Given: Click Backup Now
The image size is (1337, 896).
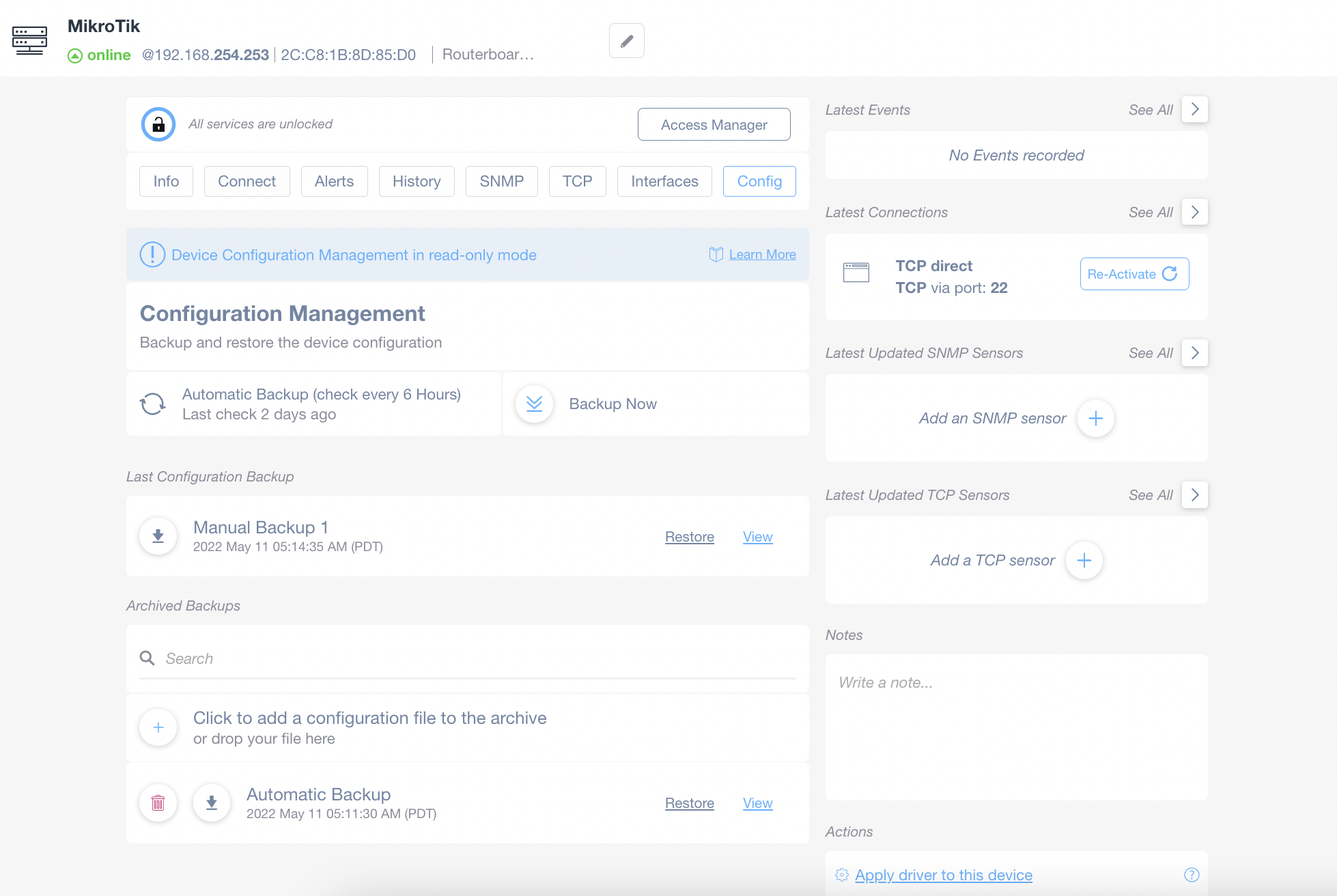Looking at the screenshot, I should click(613, 404).
